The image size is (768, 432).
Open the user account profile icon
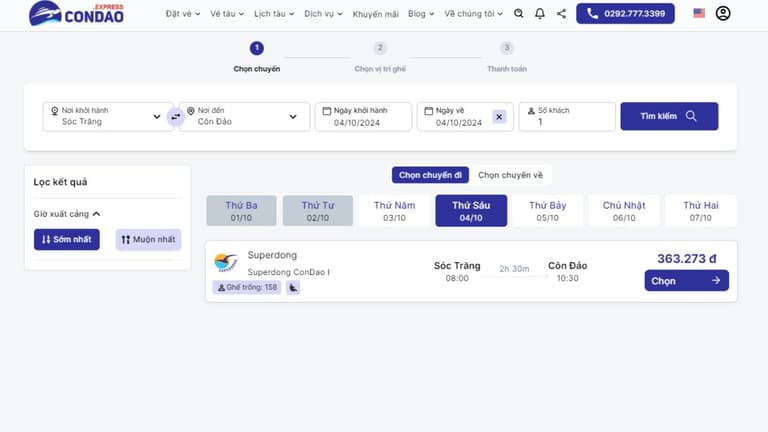tap(723, 13)
